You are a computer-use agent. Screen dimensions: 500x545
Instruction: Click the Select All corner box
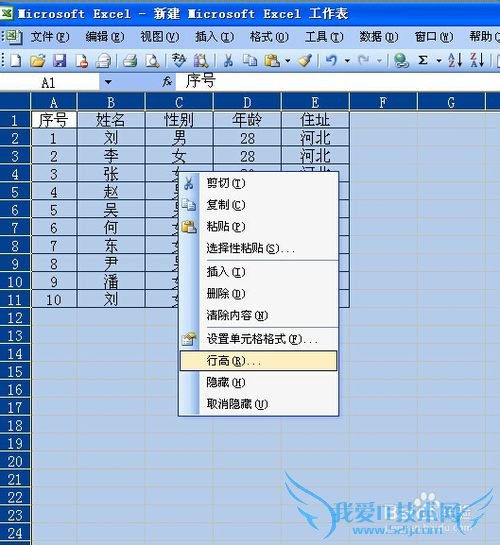[15, 102]
